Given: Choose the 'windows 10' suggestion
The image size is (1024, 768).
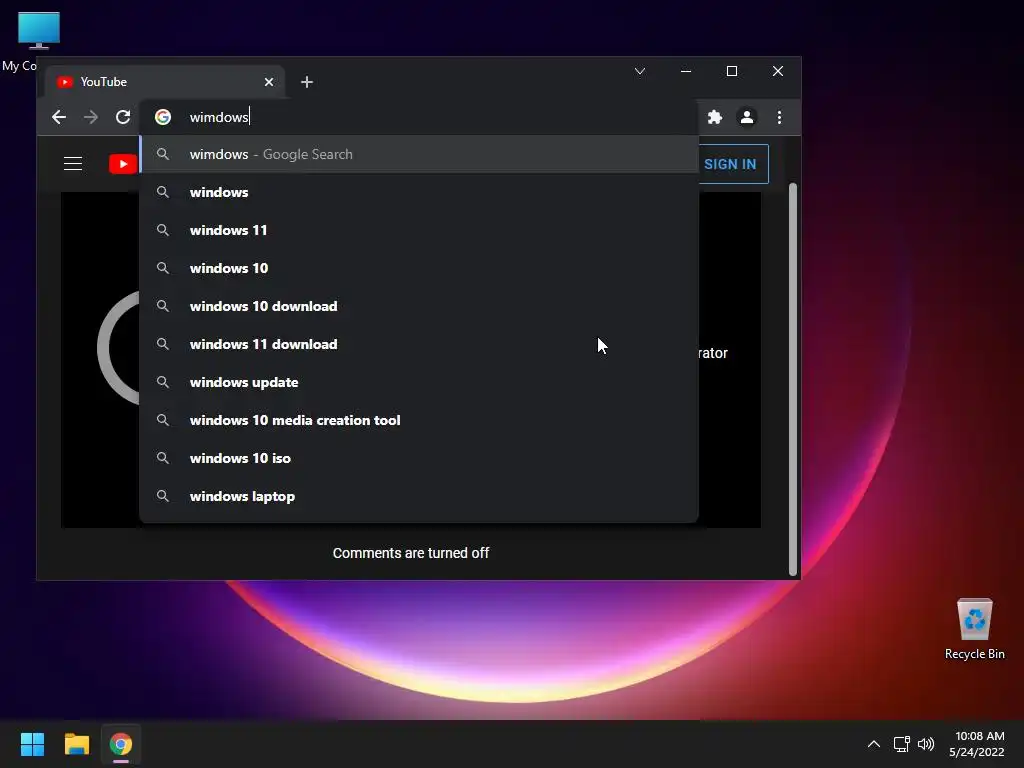Looking at the screenshot, I should coord(419,268).
